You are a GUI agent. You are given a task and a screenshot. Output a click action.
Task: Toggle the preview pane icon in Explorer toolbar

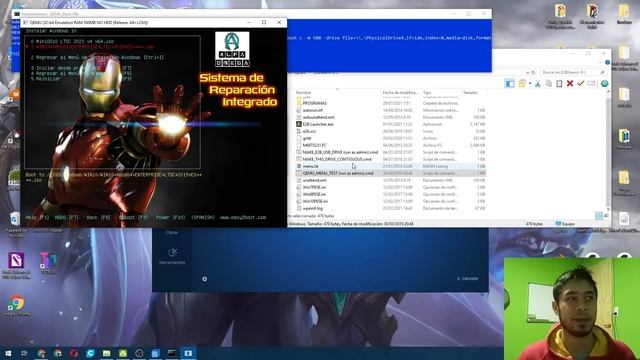point(510,84)
